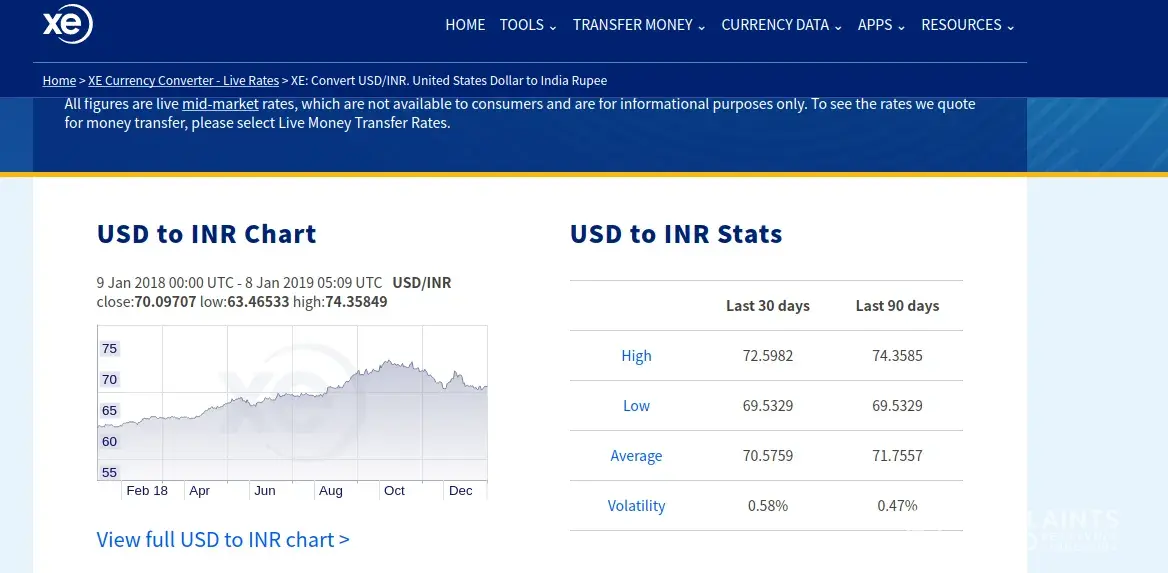Click the Average stats row label
Viewport: 1168px width, 573px height.
point(636,456)
